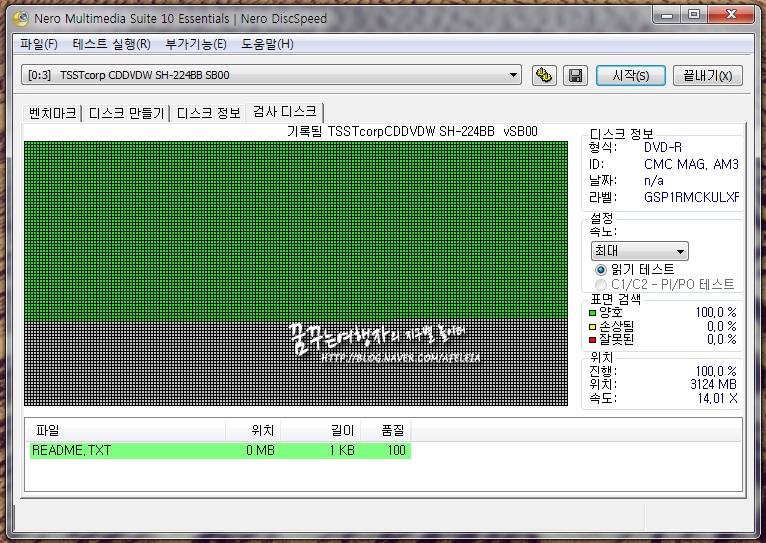This screenshot has width=766, height=543.
Task: Click the disc ID value CMC MAG. AM3
Action: point(691,165)
